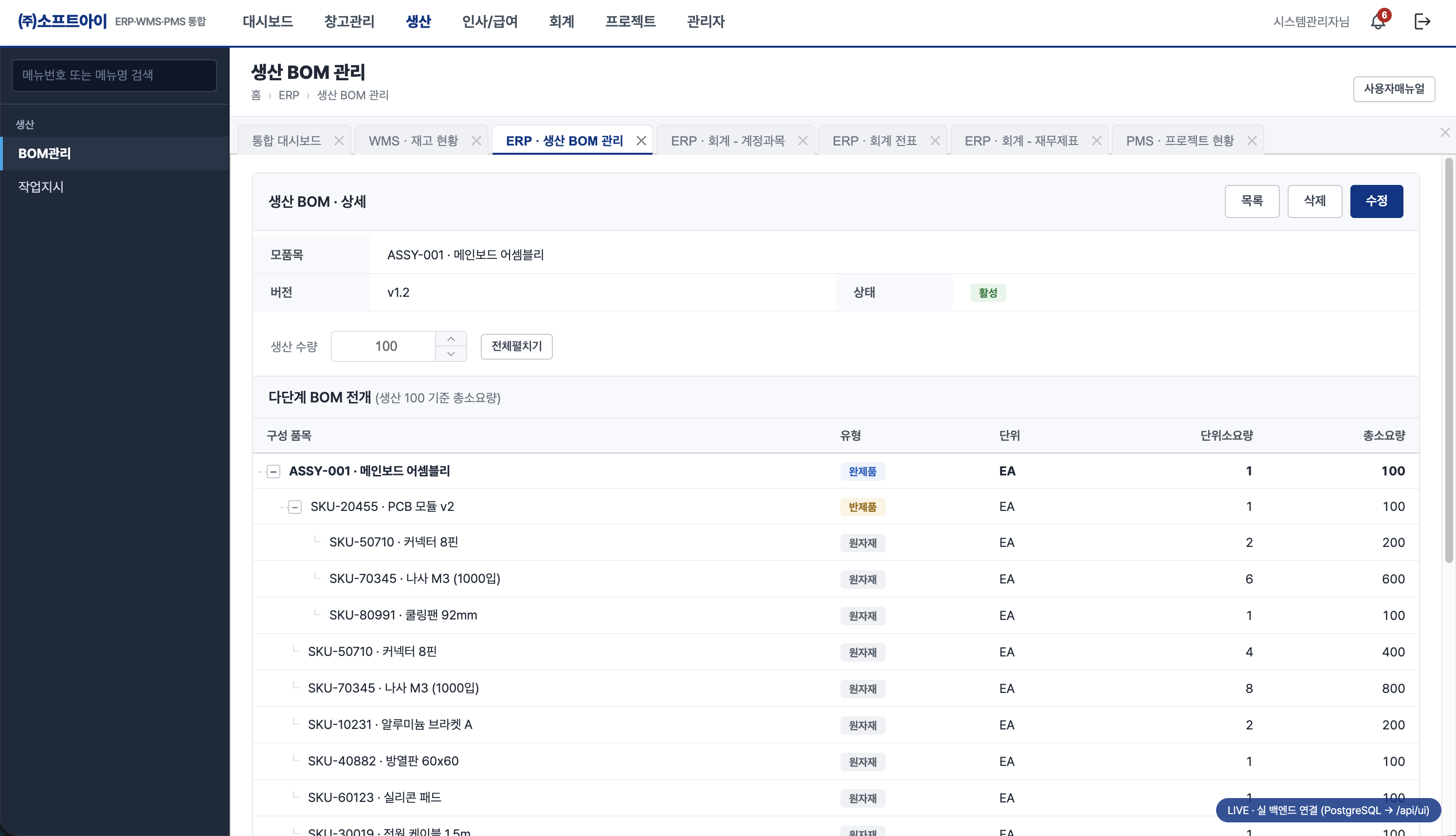Close the WMS 재고 현황 tab
Image resolution: width=1456 pixels, height=836 pixels.
[476, 141]
